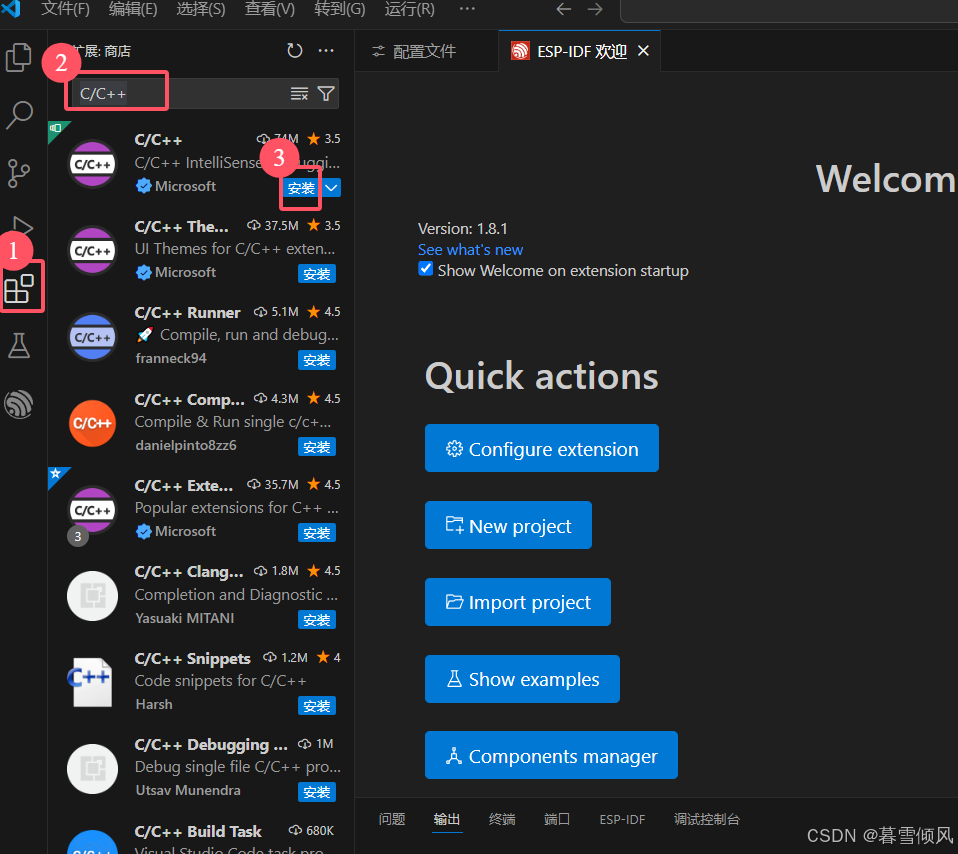Install C/C++ Snippets by Harsh
The image size is (958, 854).
(316, 706)
